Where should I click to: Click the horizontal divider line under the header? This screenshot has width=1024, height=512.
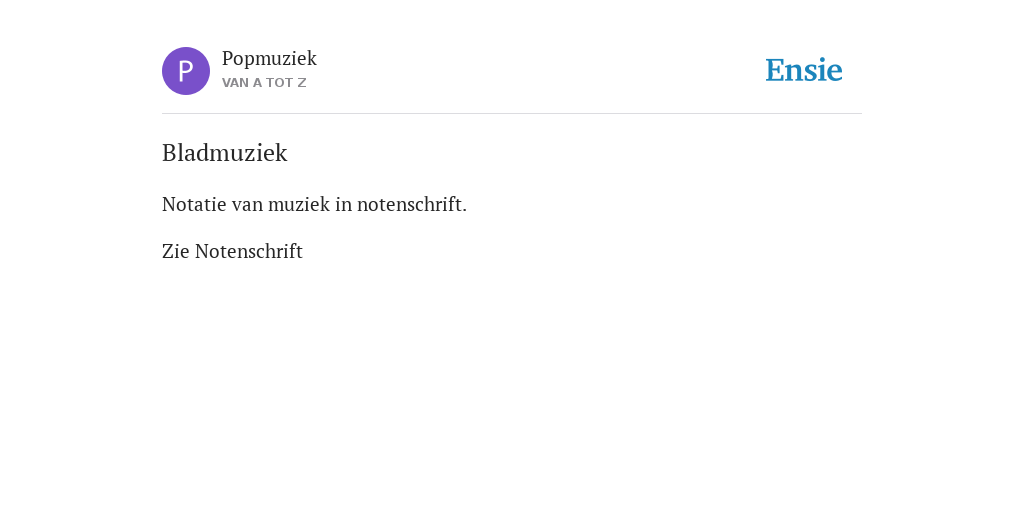pyautogui.click(x=512, y=114)
